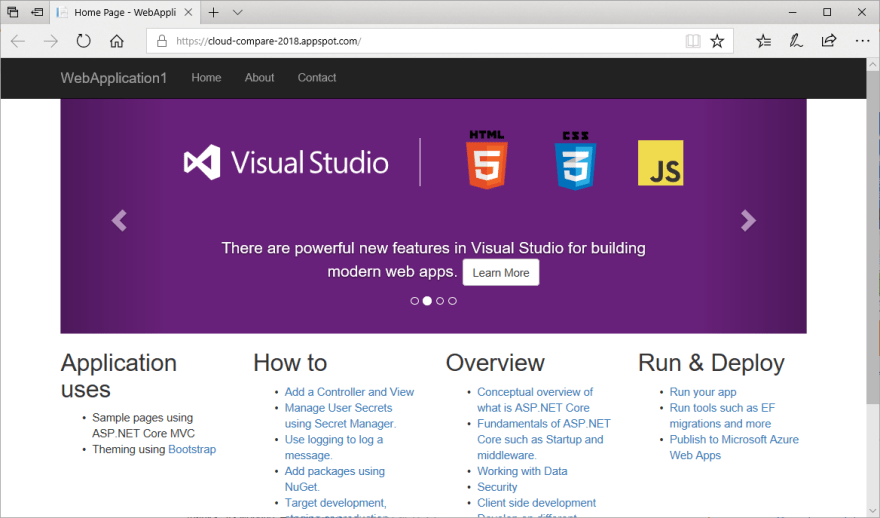Open Run your app link
The image size is (880, 518).
tap(703, 392)
